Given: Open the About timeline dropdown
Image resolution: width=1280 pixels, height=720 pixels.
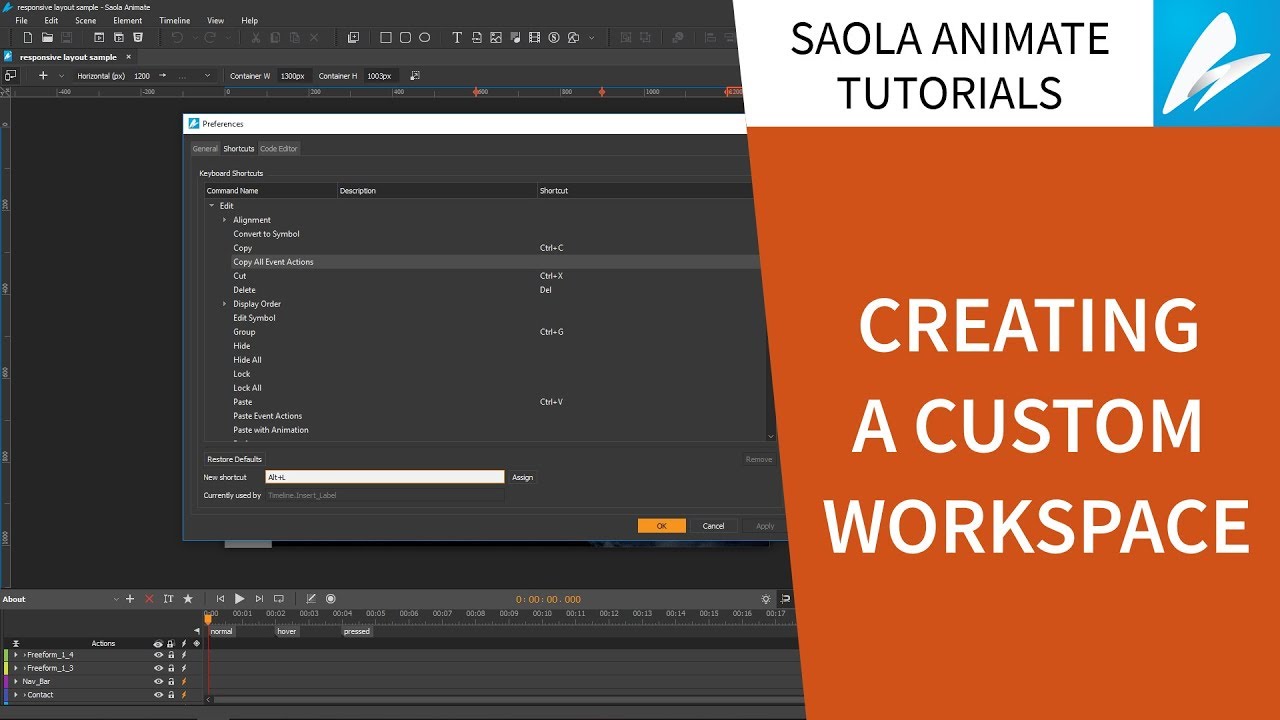Looking at the screenshot, I should pyautogui.click(x=115, y=599).
